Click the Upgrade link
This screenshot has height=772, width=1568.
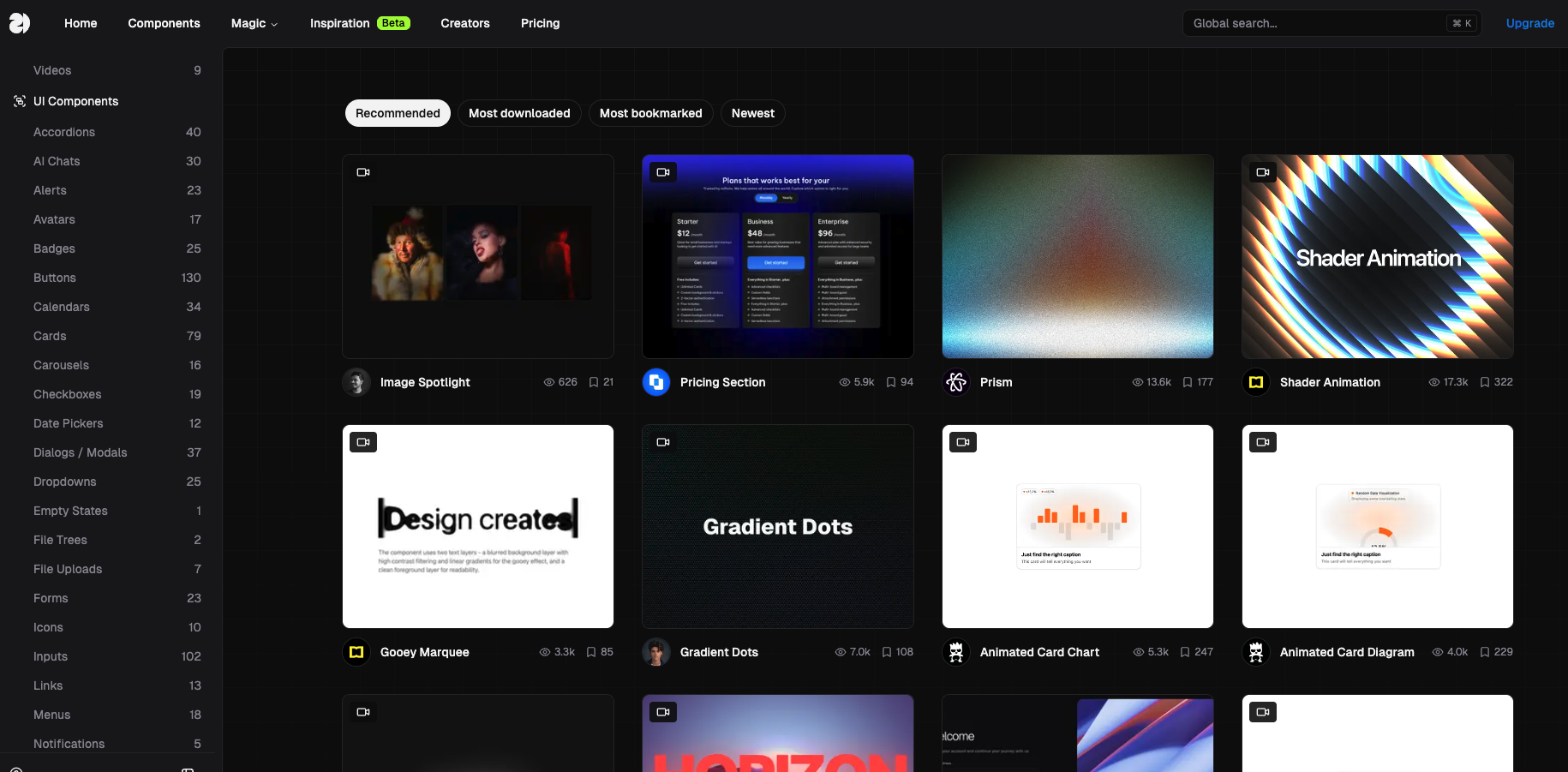(1530, 23)
